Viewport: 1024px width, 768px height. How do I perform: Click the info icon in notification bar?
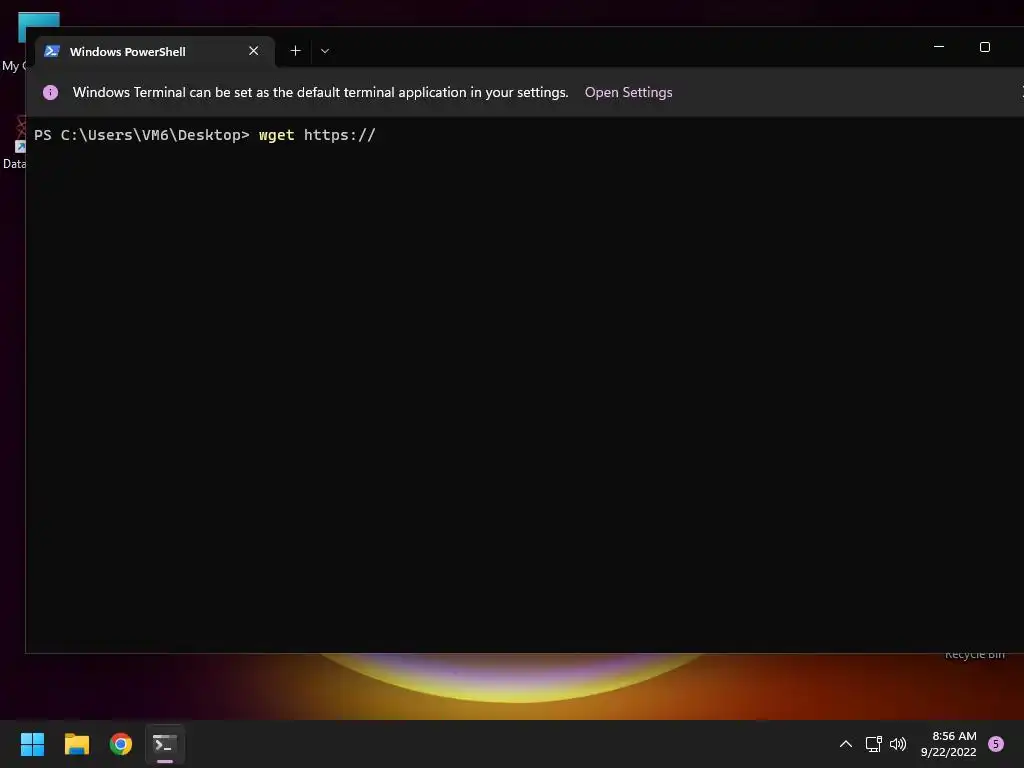point(50,93)
